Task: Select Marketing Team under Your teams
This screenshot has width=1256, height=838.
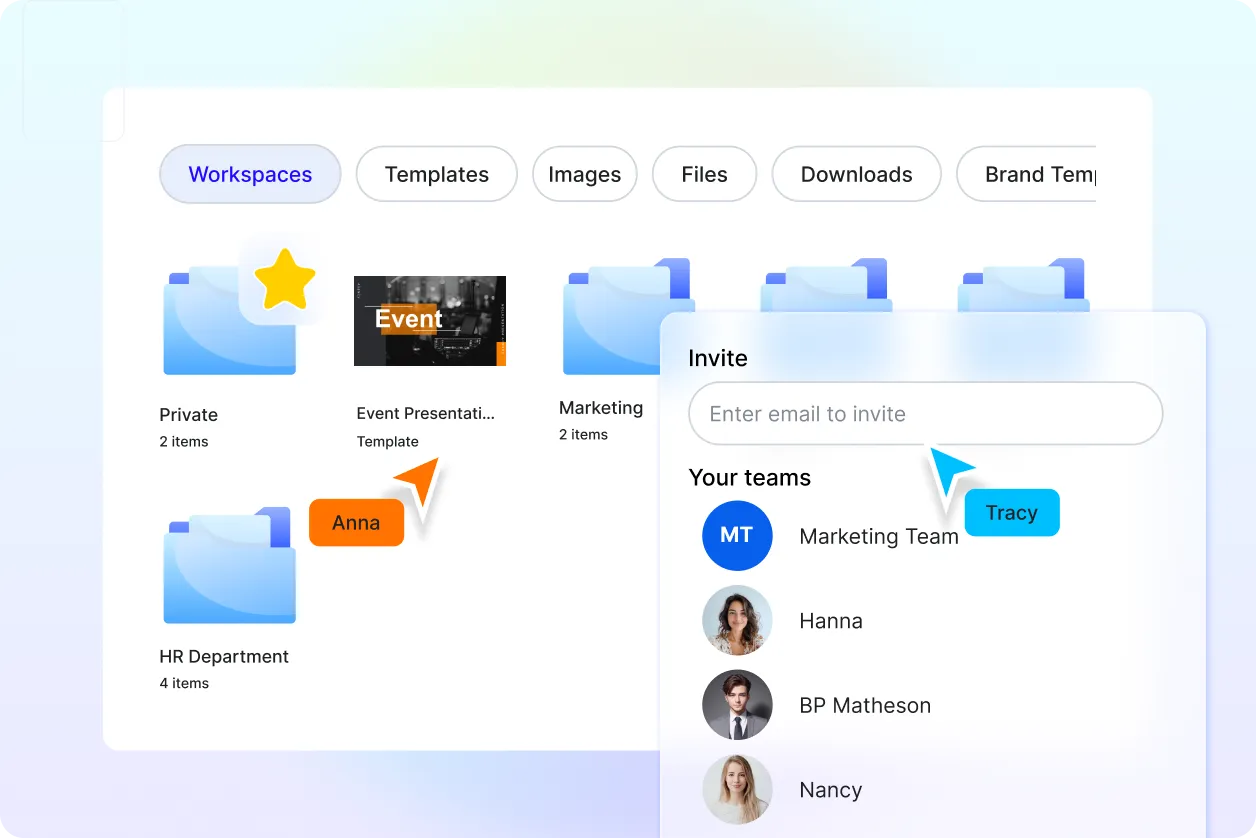Action: (879, 536)
